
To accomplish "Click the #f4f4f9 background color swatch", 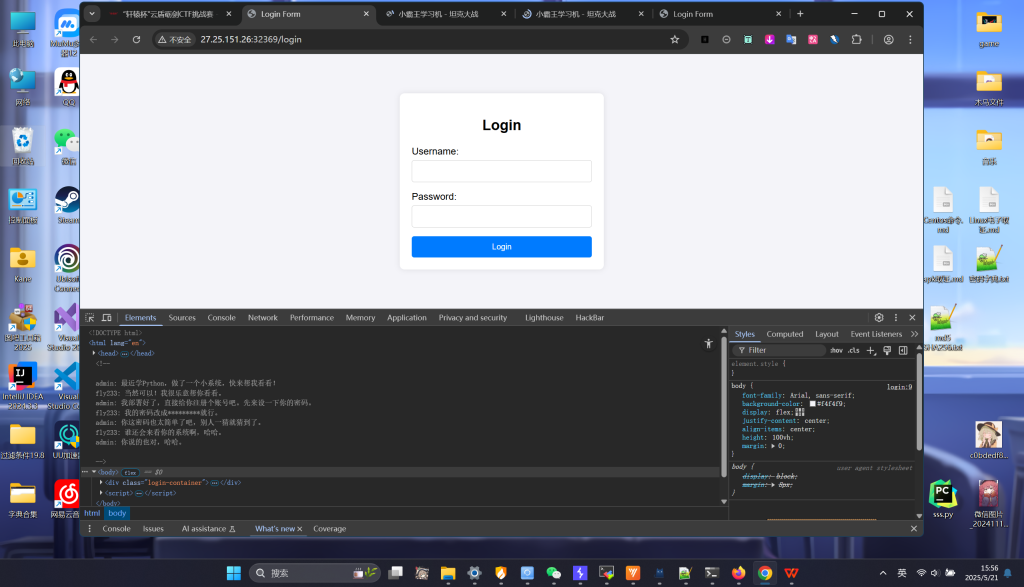I will [x=812, y=404].
